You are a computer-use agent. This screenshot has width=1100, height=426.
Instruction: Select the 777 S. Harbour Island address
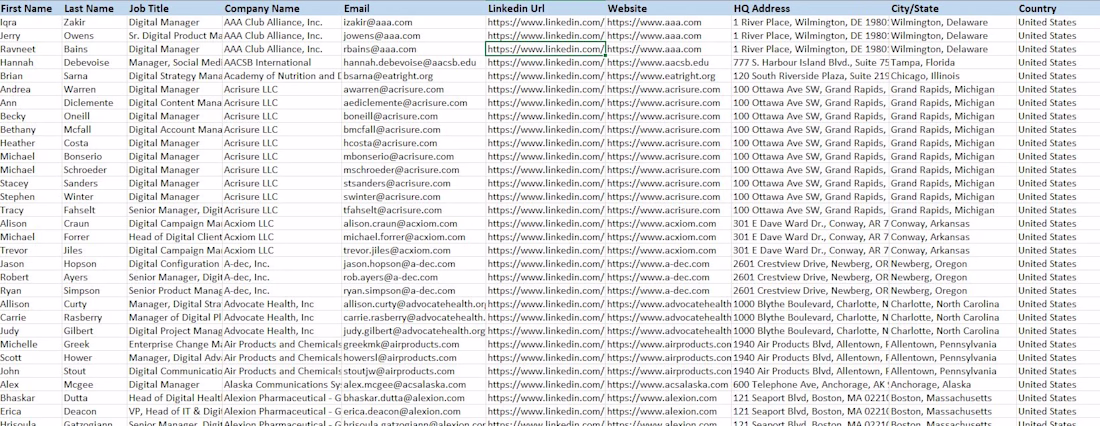click(810, 62)
